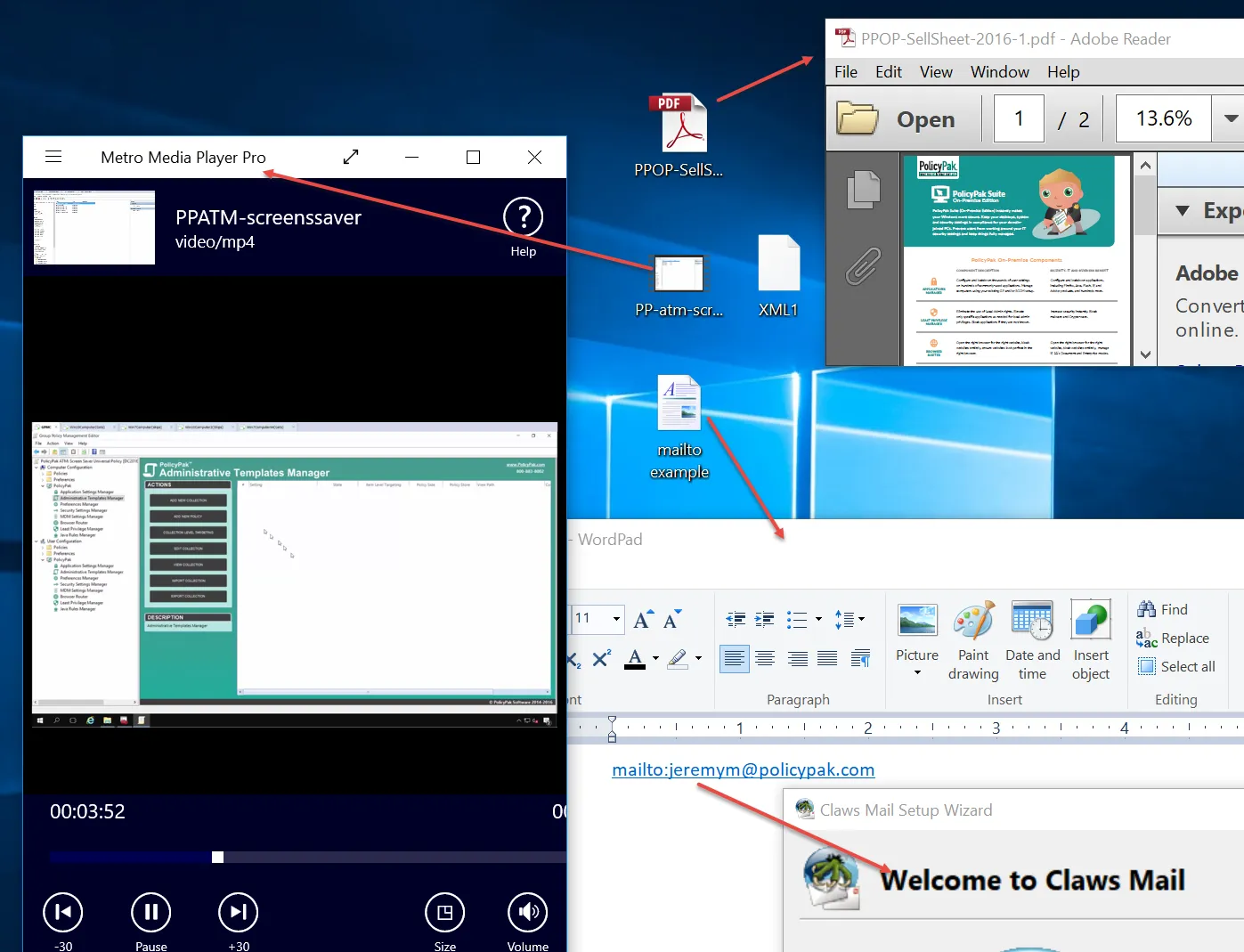Click the 00:03:52 elapsed time text

point(87,811)
